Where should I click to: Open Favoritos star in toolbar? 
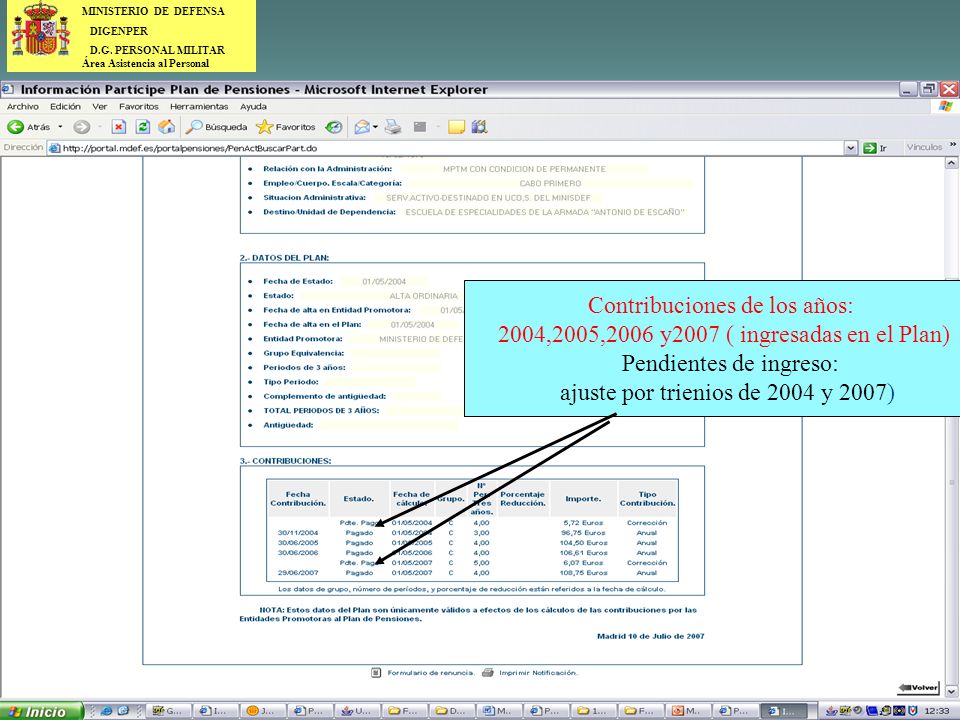point(264,127)
